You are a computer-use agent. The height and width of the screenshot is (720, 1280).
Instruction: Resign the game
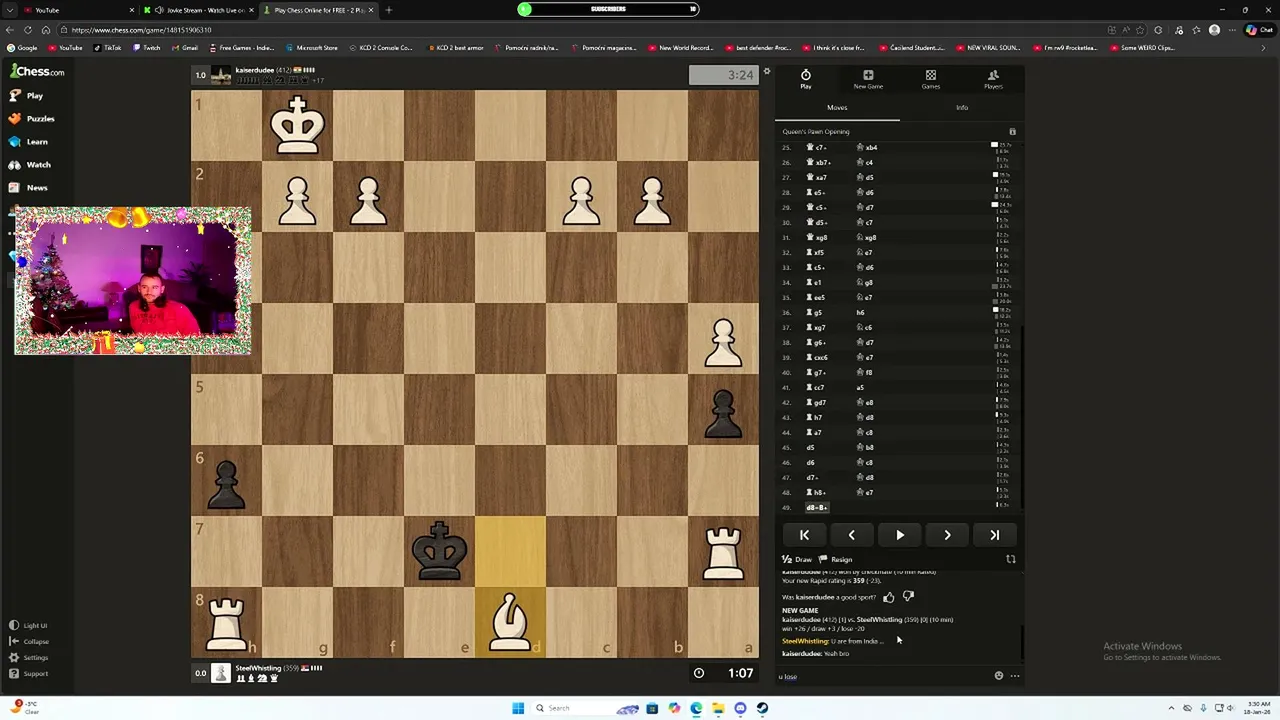tap(836, 560)
